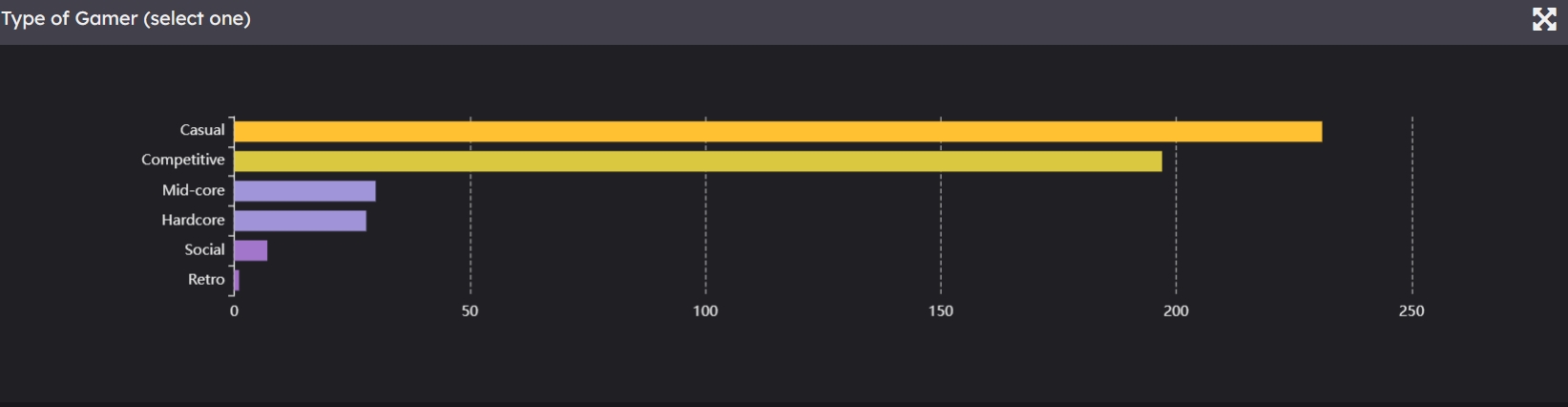Click the 'Type of Gamer' chart title
Viewport: 1568px width, 407px height.
point(126,19)
